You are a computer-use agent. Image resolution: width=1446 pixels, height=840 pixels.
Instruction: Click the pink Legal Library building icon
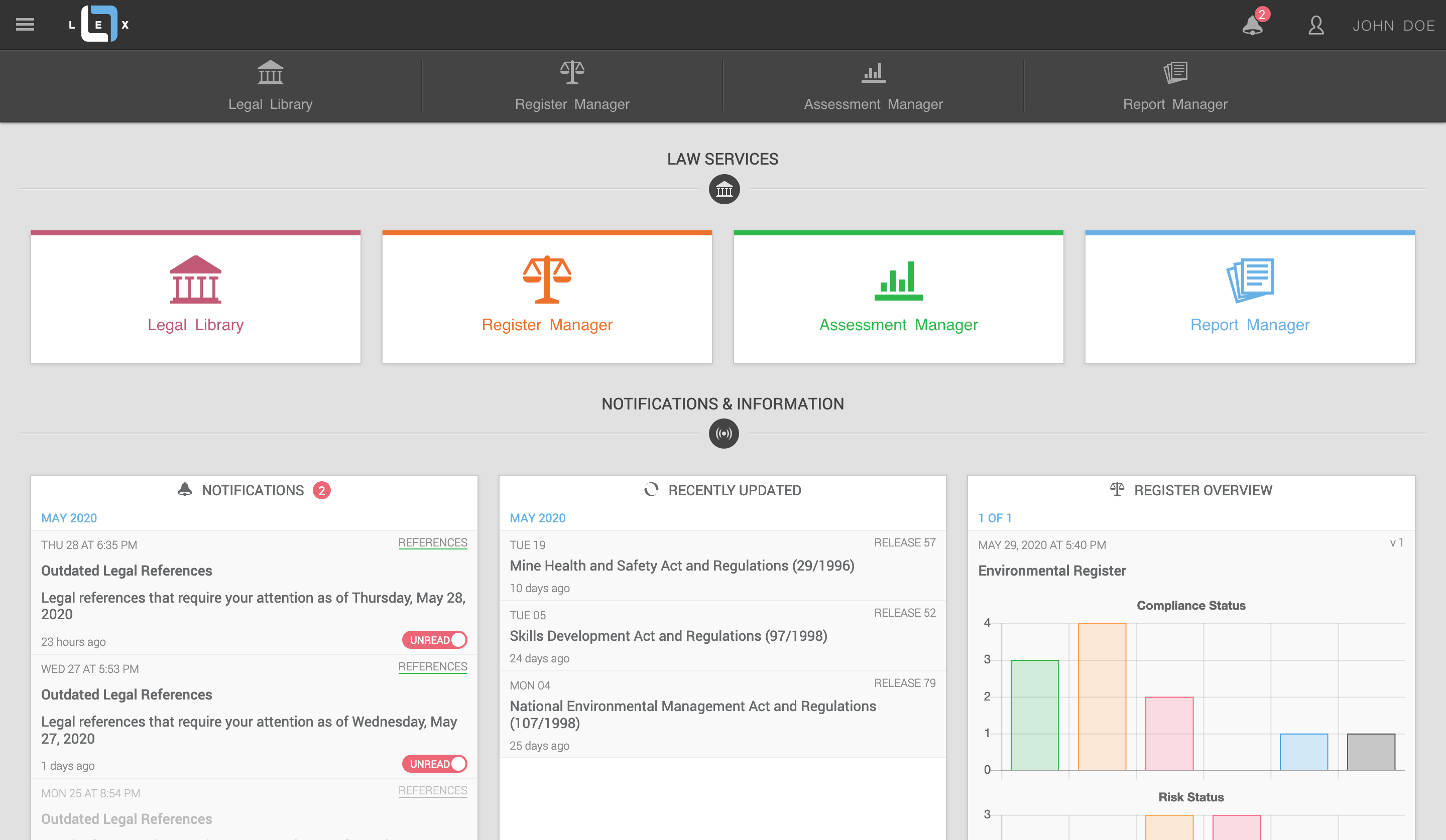pyautogui.click(x=196, y=279)
